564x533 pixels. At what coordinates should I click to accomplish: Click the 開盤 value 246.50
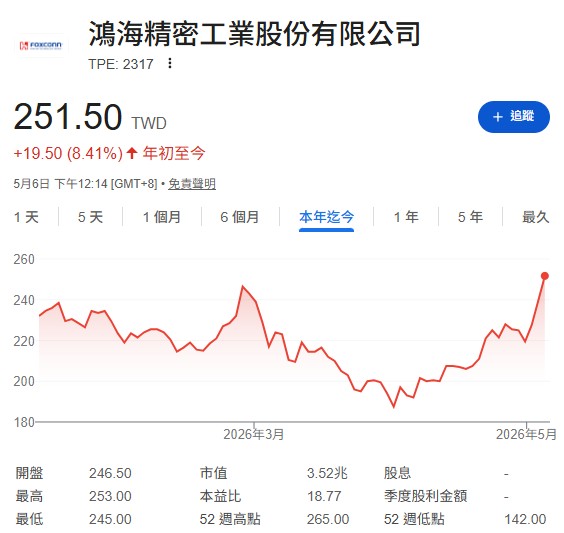[110, 473]
